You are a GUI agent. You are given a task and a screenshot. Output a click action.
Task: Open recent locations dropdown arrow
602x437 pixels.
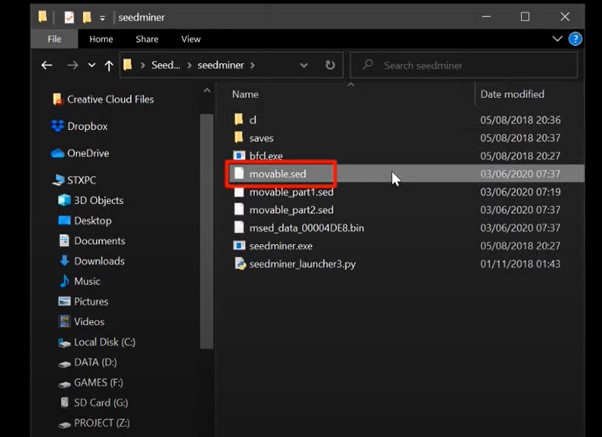click(91, 65)
